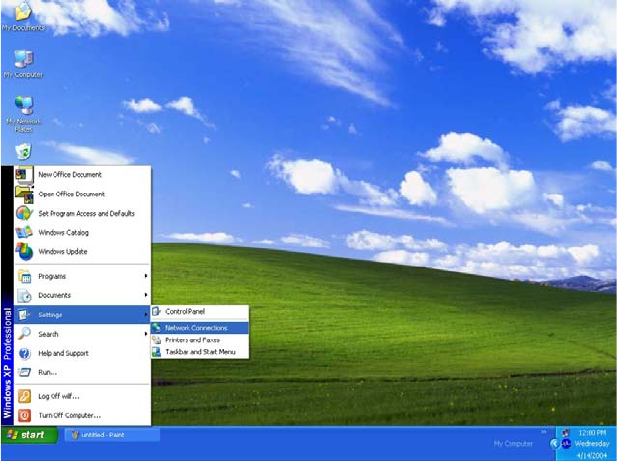Expand the Search submenu arrow

tap(146, 334)
